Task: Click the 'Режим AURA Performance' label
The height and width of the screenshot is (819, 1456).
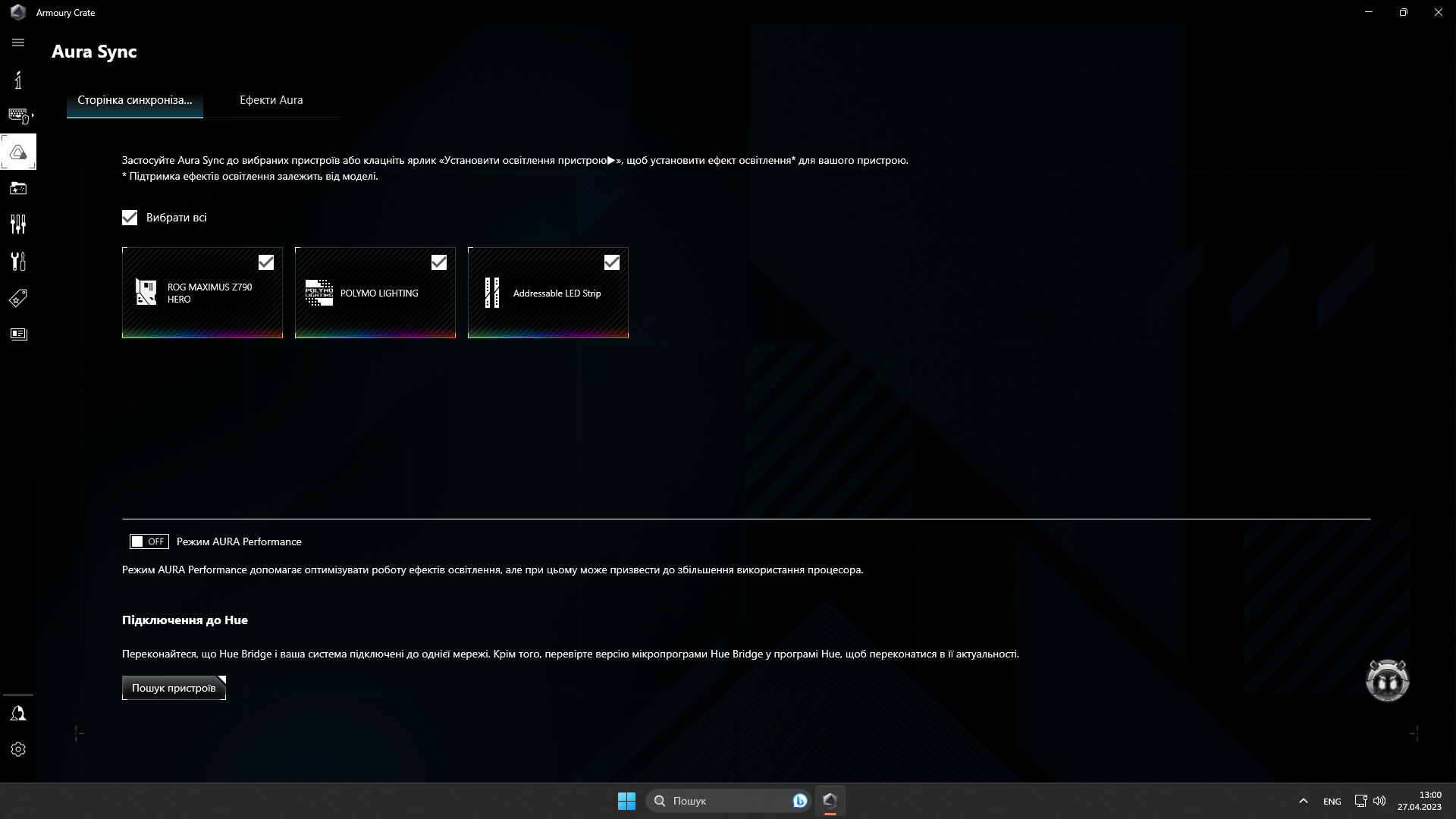Action: (239, 541)
